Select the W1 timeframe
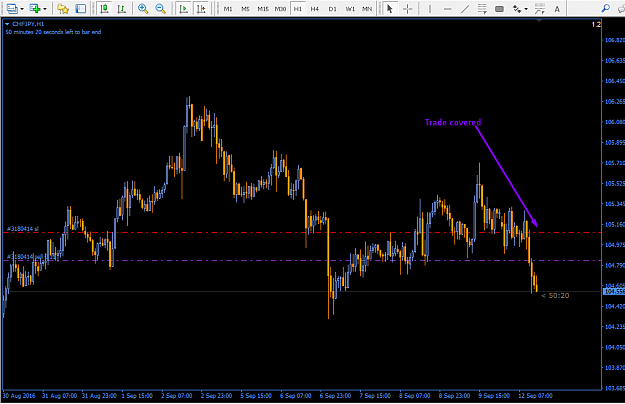The image size is (625, 404). 350,9
